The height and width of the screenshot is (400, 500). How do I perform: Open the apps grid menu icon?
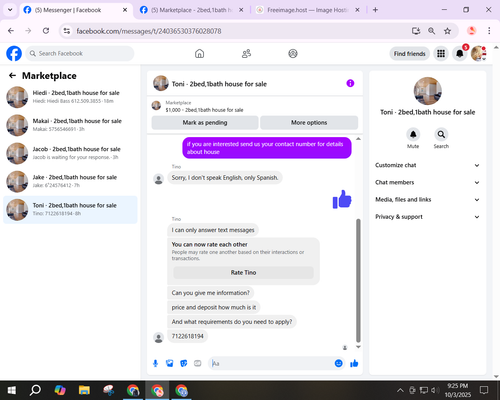(x=441, y=54)
